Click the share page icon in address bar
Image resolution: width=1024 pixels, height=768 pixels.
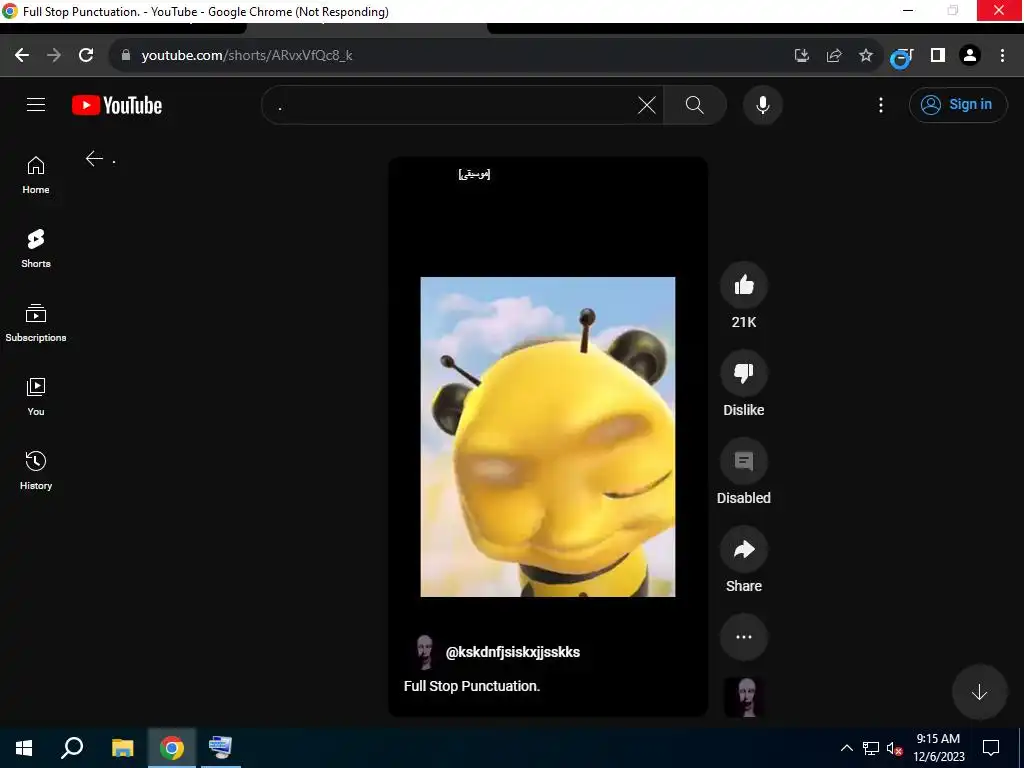(x=834, y=56)
